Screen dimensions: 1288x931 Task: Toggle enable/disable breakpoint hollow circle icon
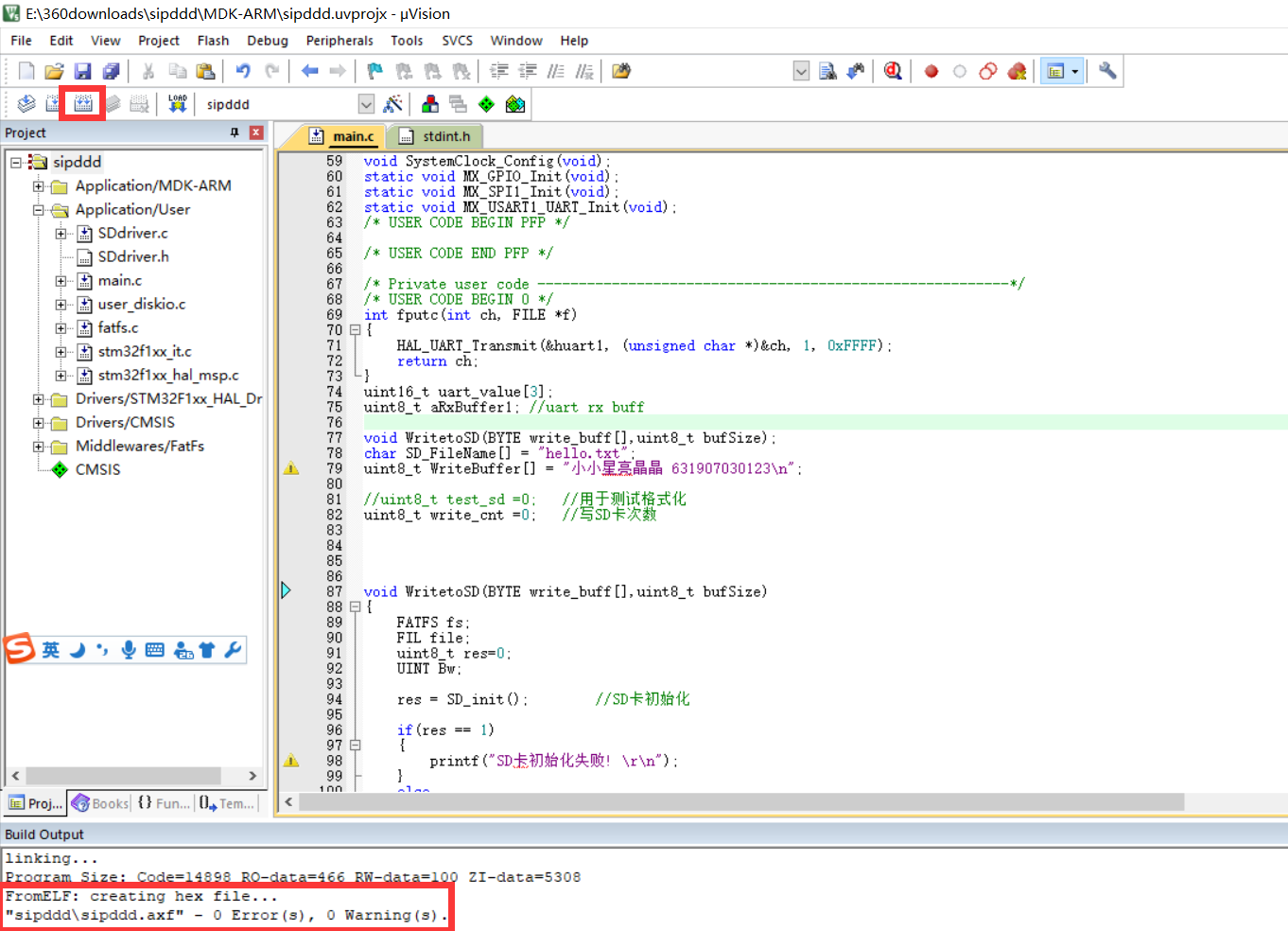coord(960,71)
